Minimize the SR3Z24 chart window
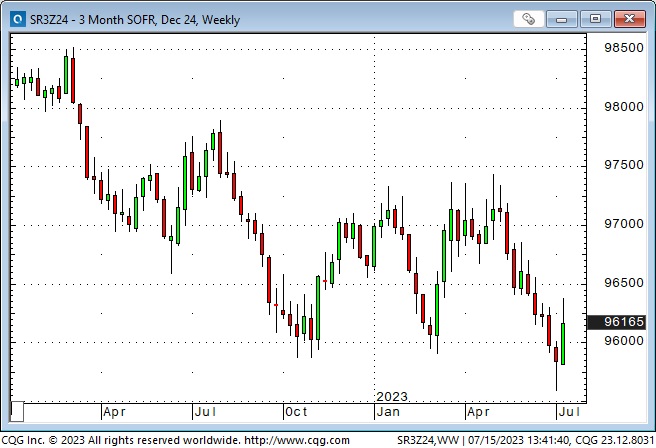 click(561, 19)
